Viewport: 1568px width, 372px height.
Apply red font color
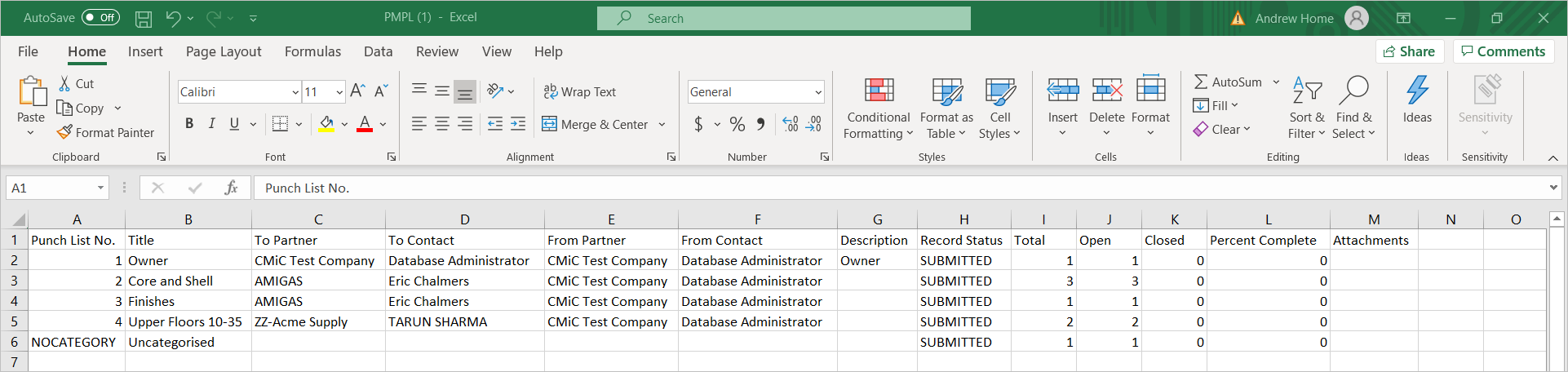click(x=365, y=124)
